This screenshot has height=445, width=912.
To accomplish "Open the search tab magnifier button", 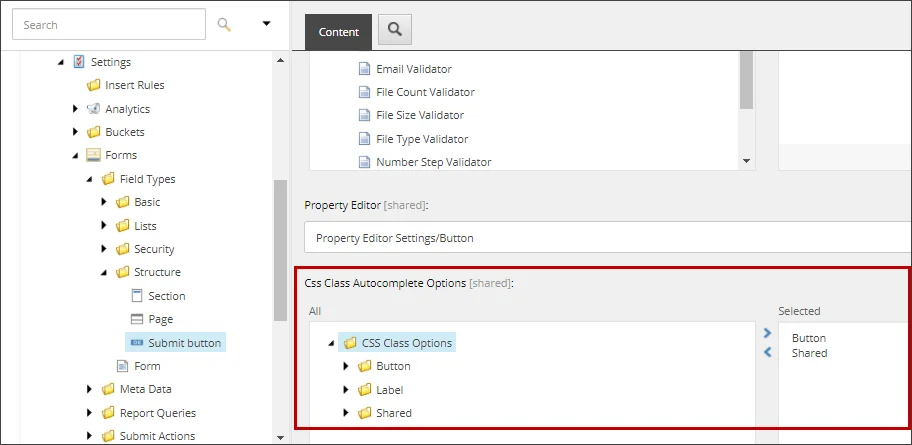I will tap(395, 30).
